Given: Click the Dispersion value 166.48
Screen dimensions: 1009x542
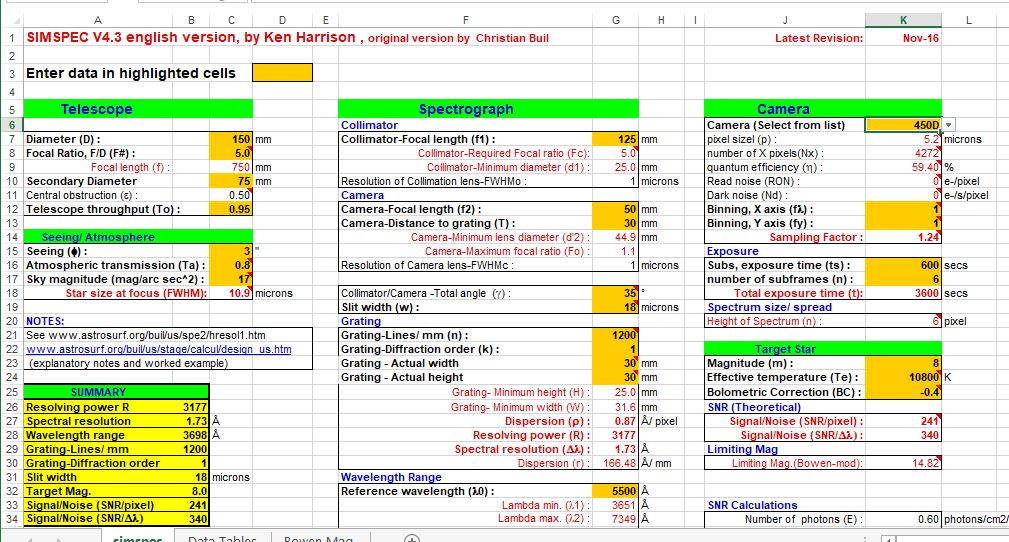Looking at the screenshot, I should tap(615, 463).
